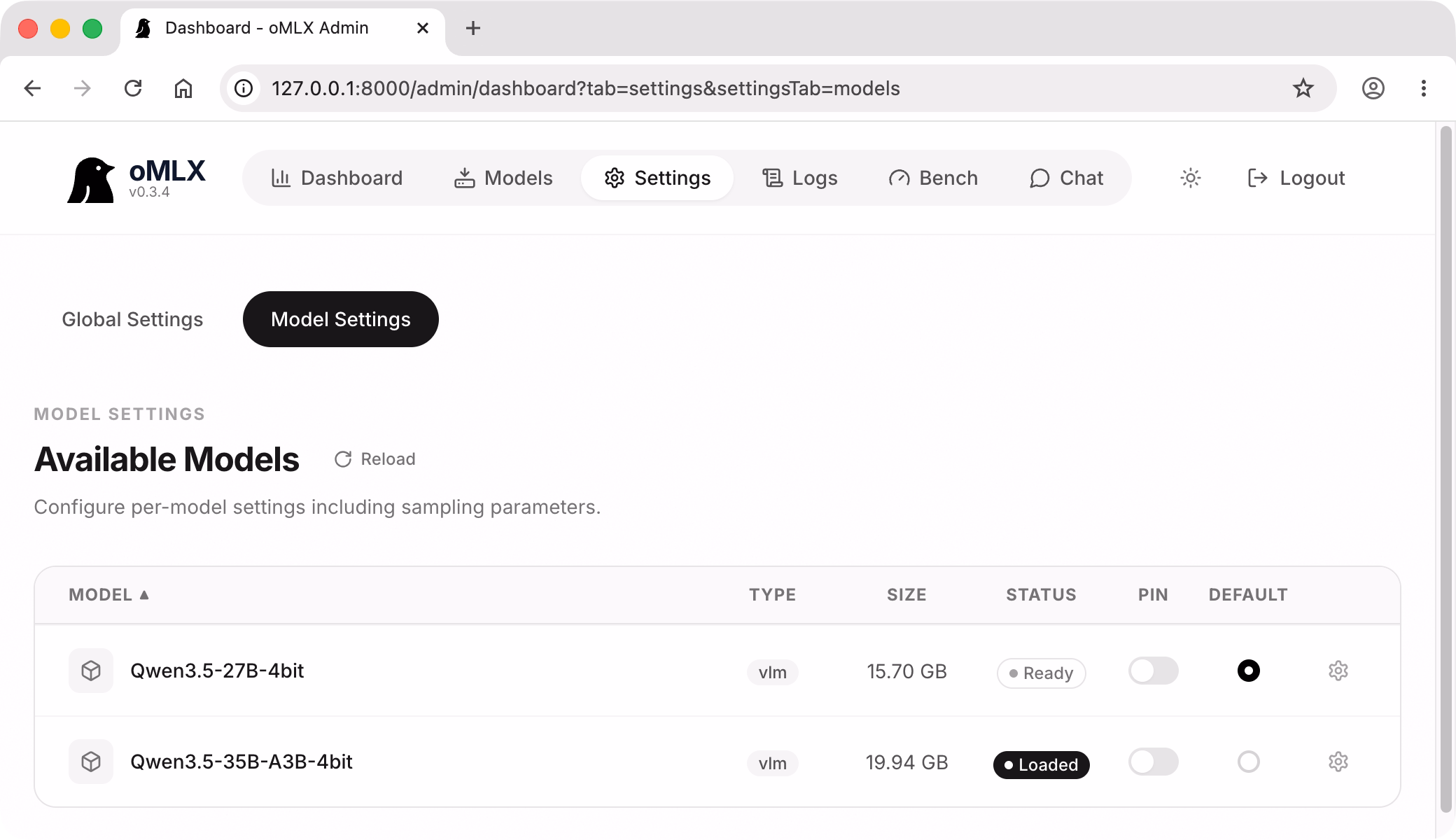The height and width of the screenshot is (840, 1456).
Task: Toggle light/dark theme sun icon
Action: point(1190,178)
